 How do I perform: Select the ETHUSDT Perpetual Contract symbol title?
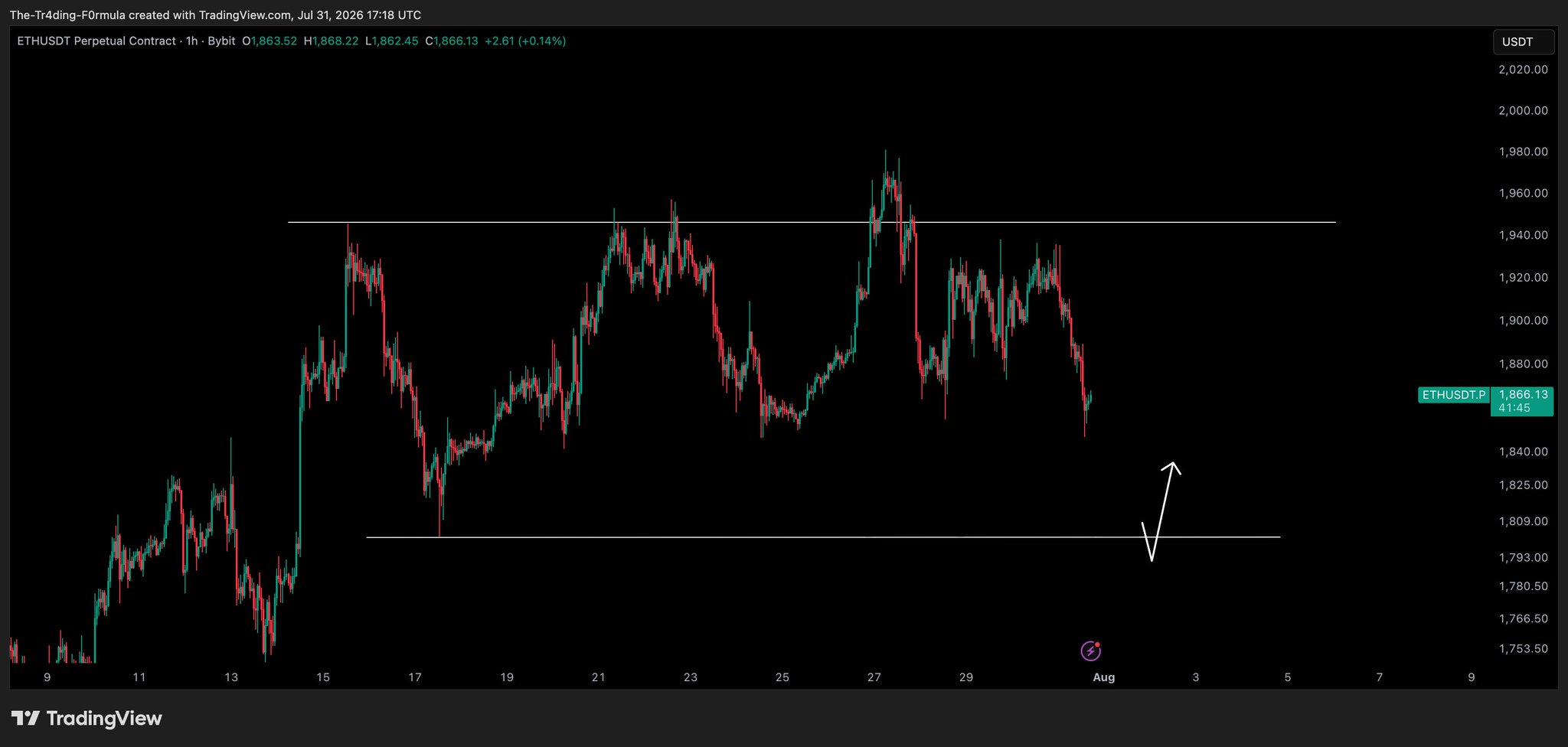[x=96, y=41]
